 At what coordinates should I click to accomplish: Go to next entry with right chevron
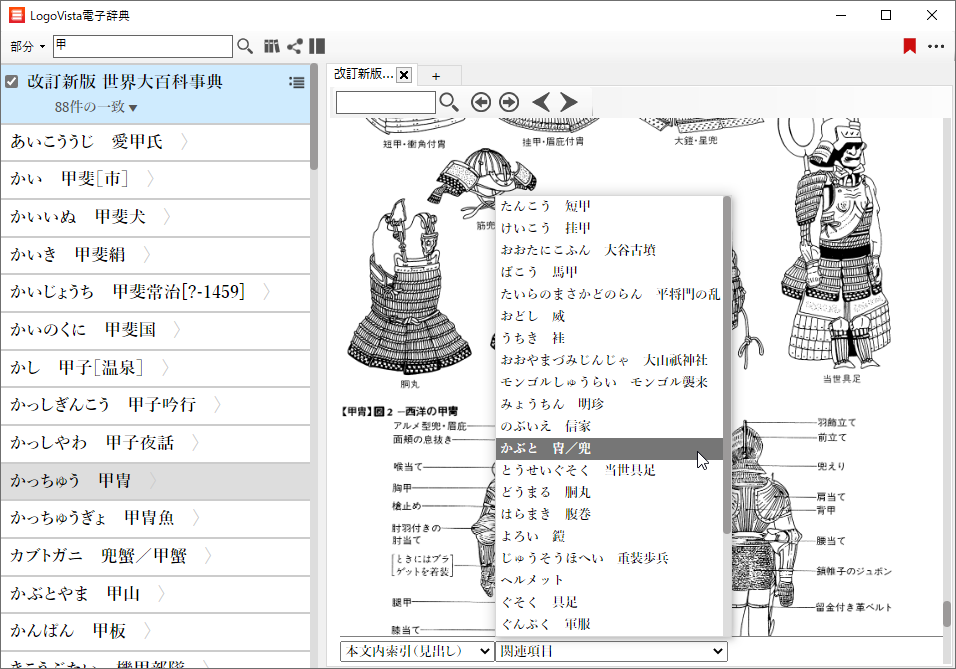pyautogui.click(x=569, y=102)
